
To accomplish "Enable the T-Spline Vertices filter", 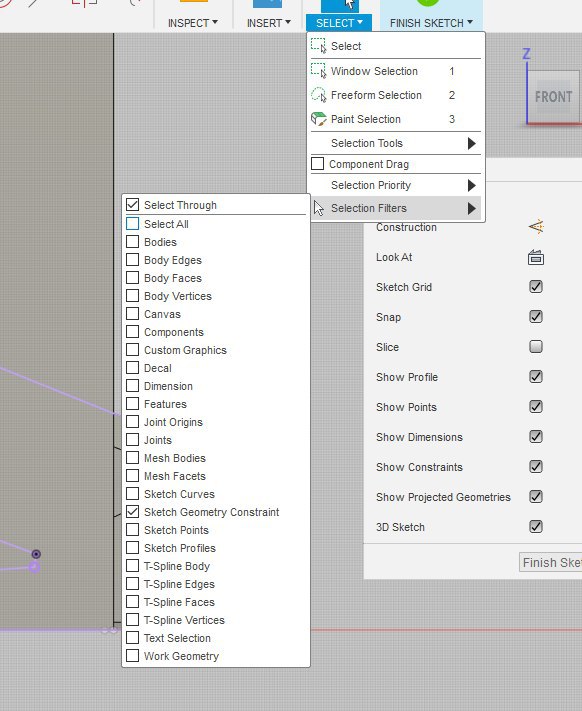I will 132,619.
